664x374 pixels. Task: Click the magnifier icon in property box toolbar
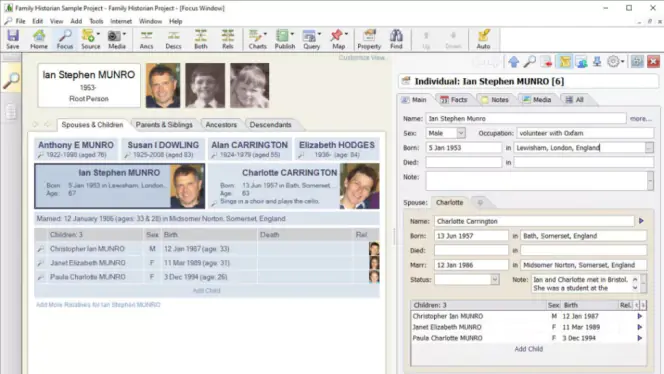pos(529,62)
